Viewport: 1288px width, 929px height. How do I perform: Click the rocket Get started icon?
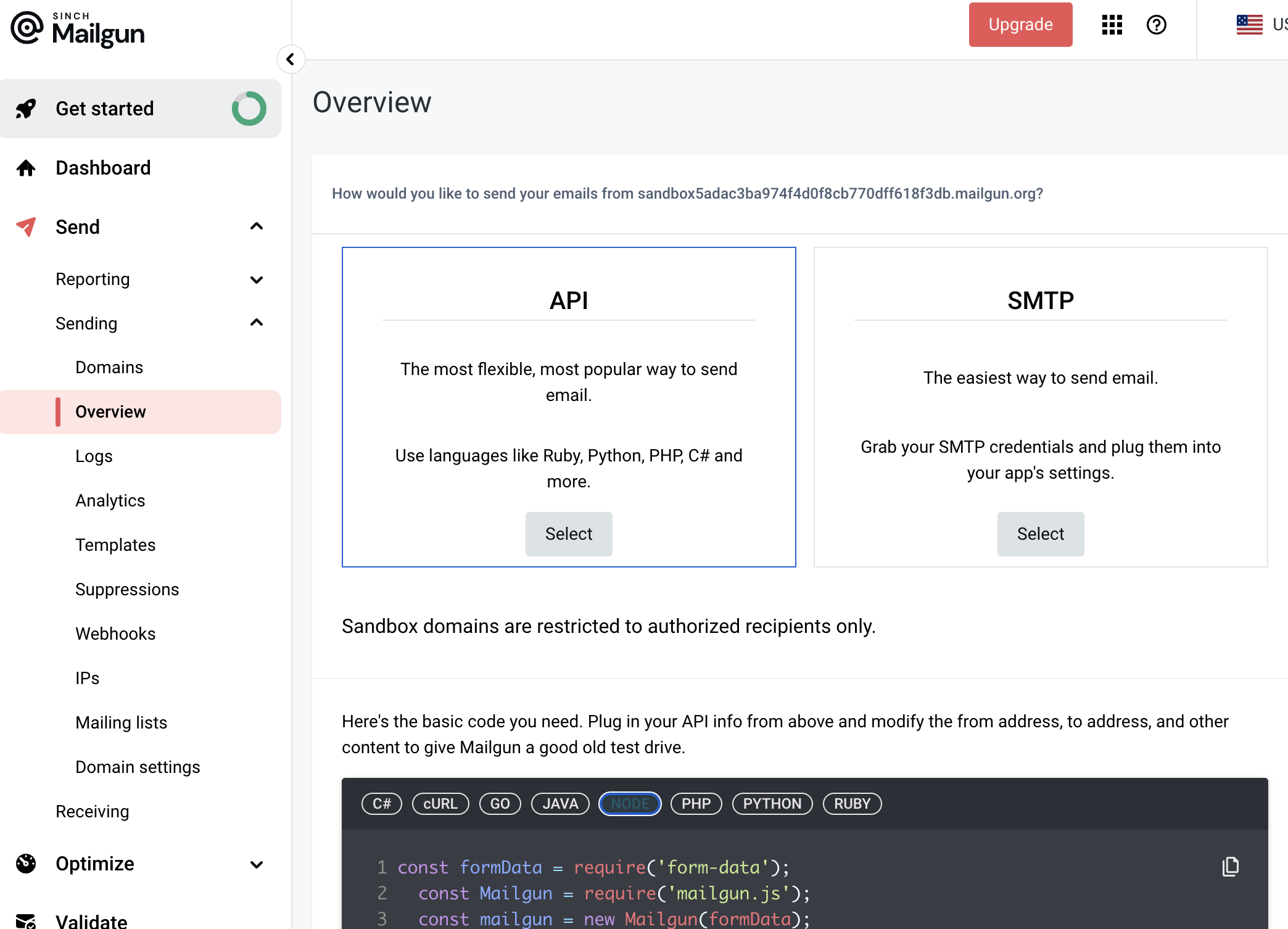(26, 109)
